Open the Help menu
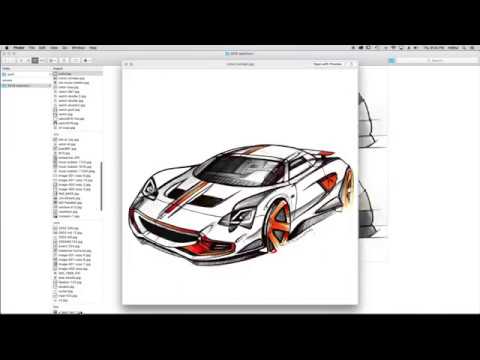480x360 pixels. (x=93, y=48)
